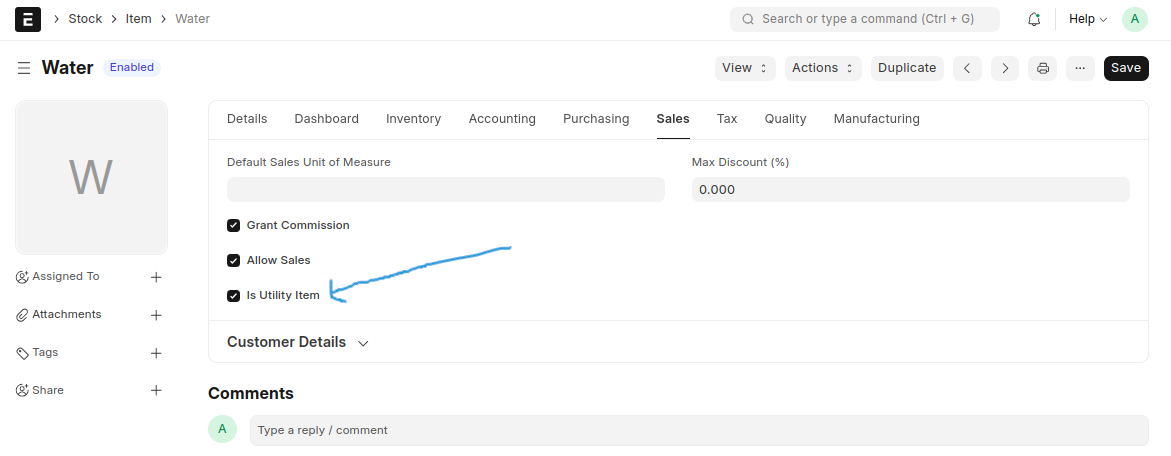This screenshot has height=456, width=1171.
Task: Switch to the Manufacturing tab
Action: 877,119
